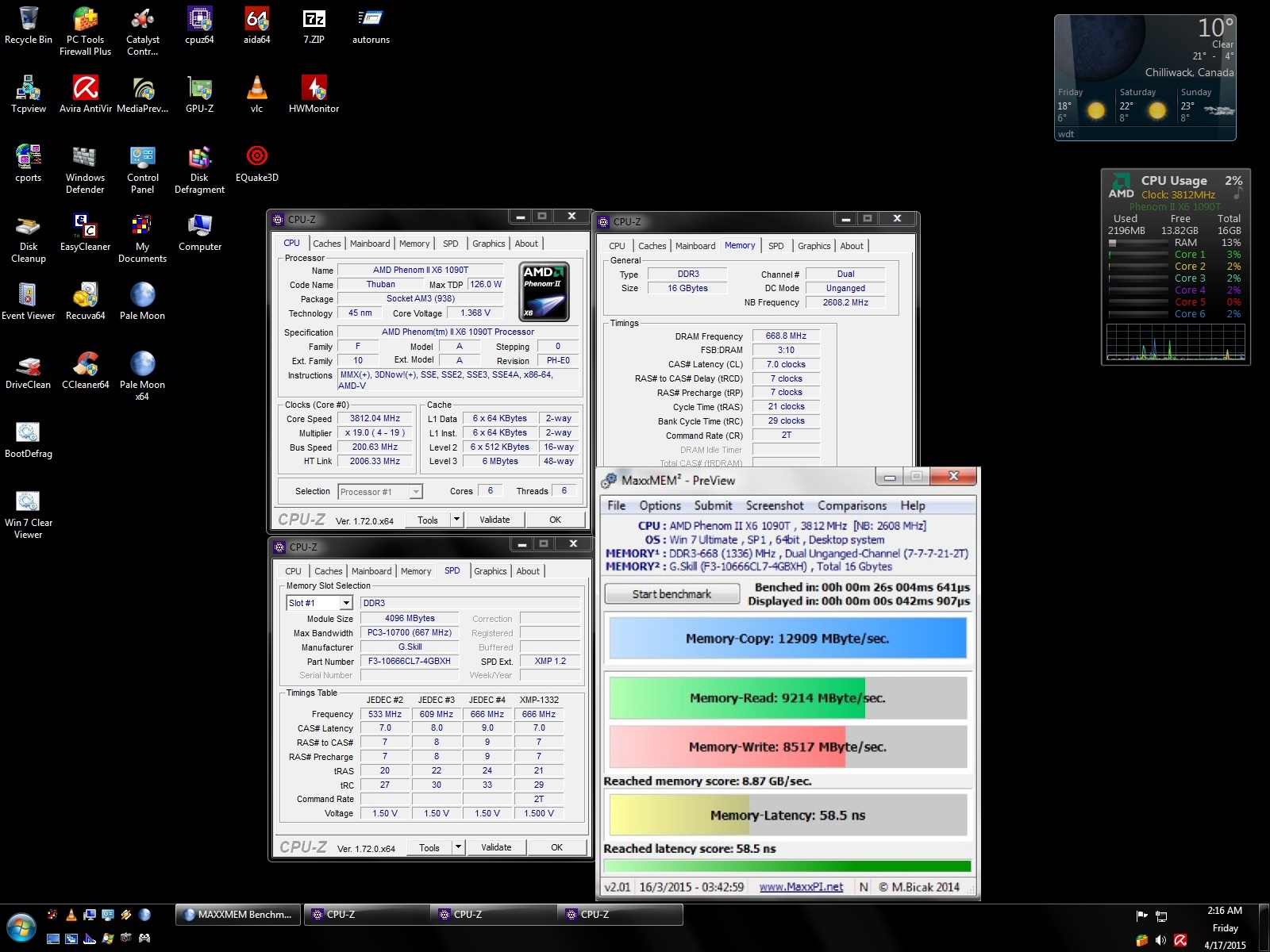Viewport: 1270px width, 952px height.
Task: Open Tools dropdown arrow in top CPU-Z window
Action: click(x=456, y=520)
